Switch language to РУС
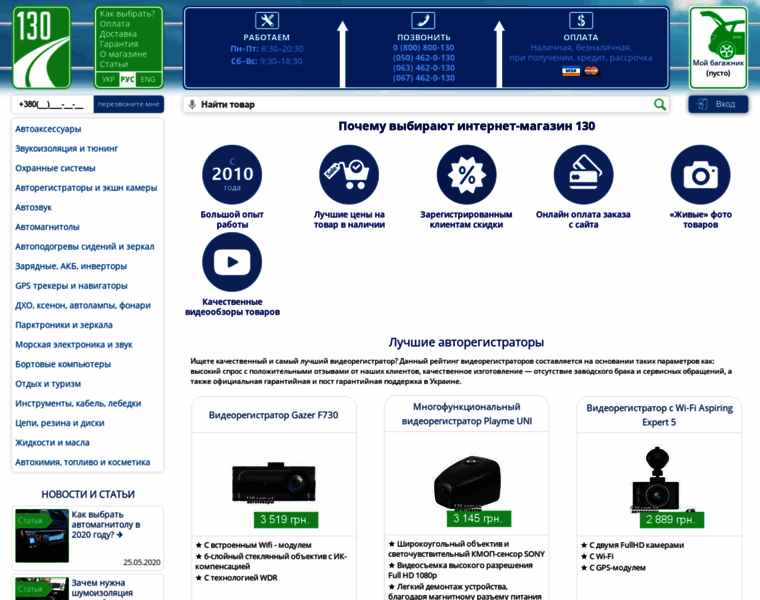This screenshot has width=760, height=600. coord(127,79)
